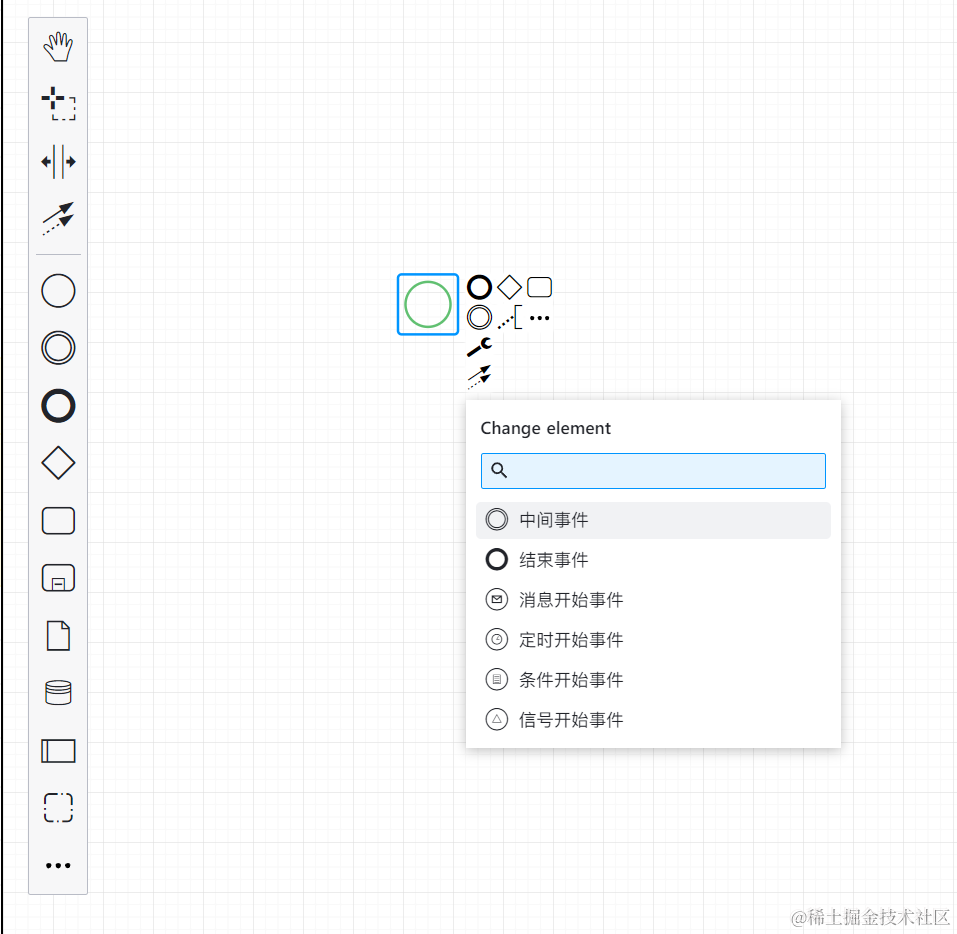The height and width of the screenshot is (934, 957).
Task: Choose 中间事件 in Change element list
Action: [x=653, y=520]
